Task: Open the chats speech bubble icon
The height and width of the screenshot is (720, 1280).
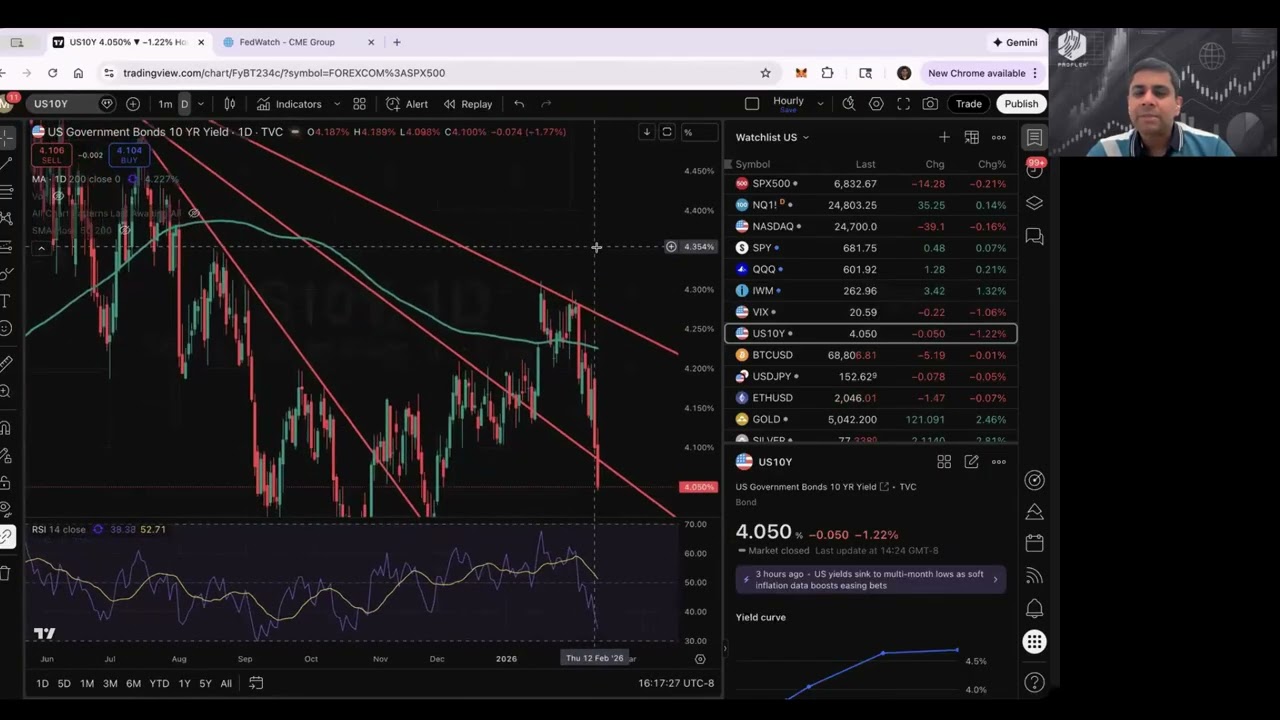Action: tap(1034, 237)
